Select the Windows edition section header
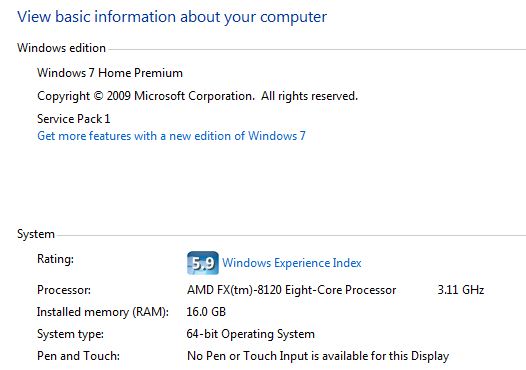 [x=61, y=48]
